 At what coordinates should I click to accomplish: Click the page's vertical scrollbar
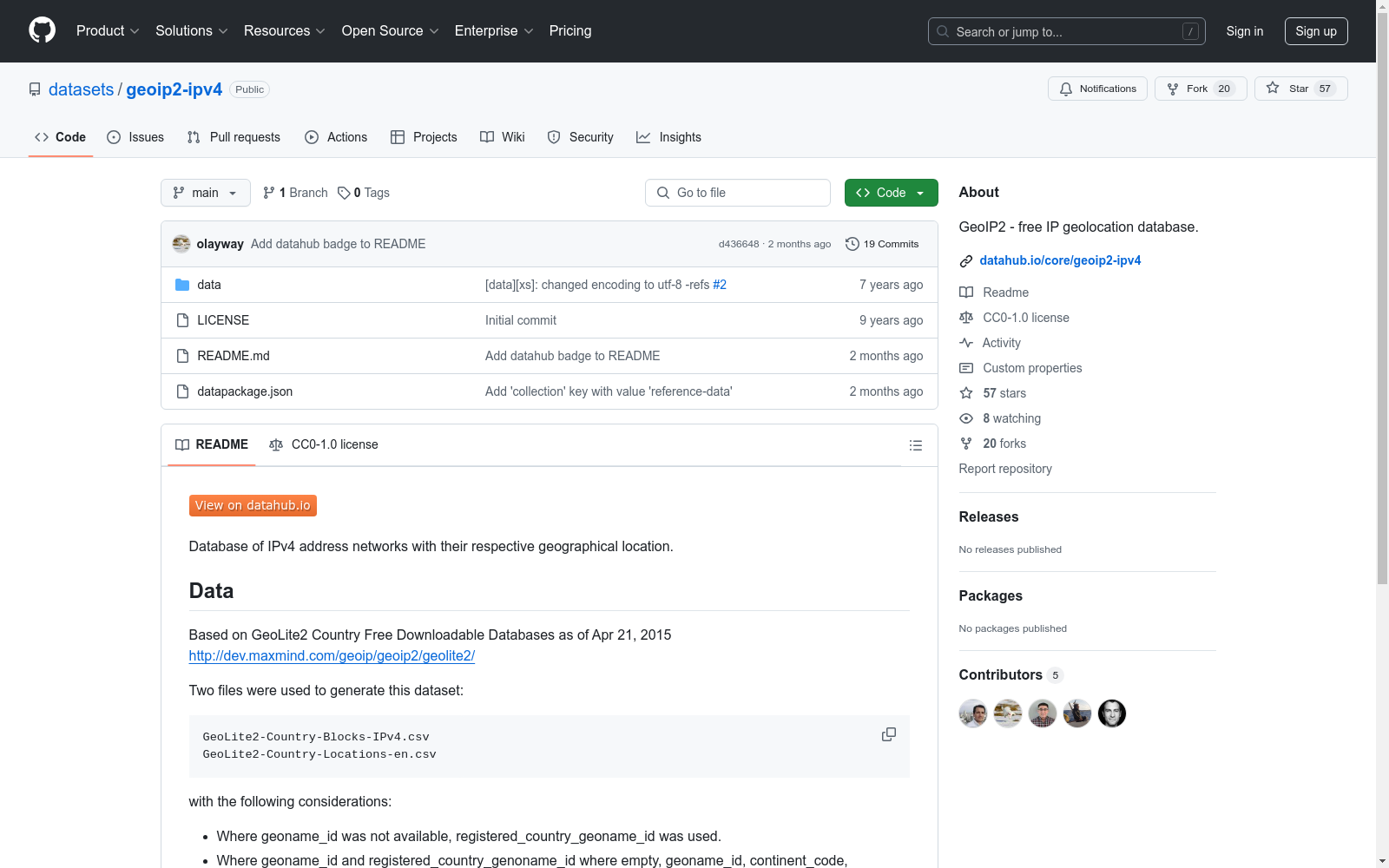pos(1382,347)
